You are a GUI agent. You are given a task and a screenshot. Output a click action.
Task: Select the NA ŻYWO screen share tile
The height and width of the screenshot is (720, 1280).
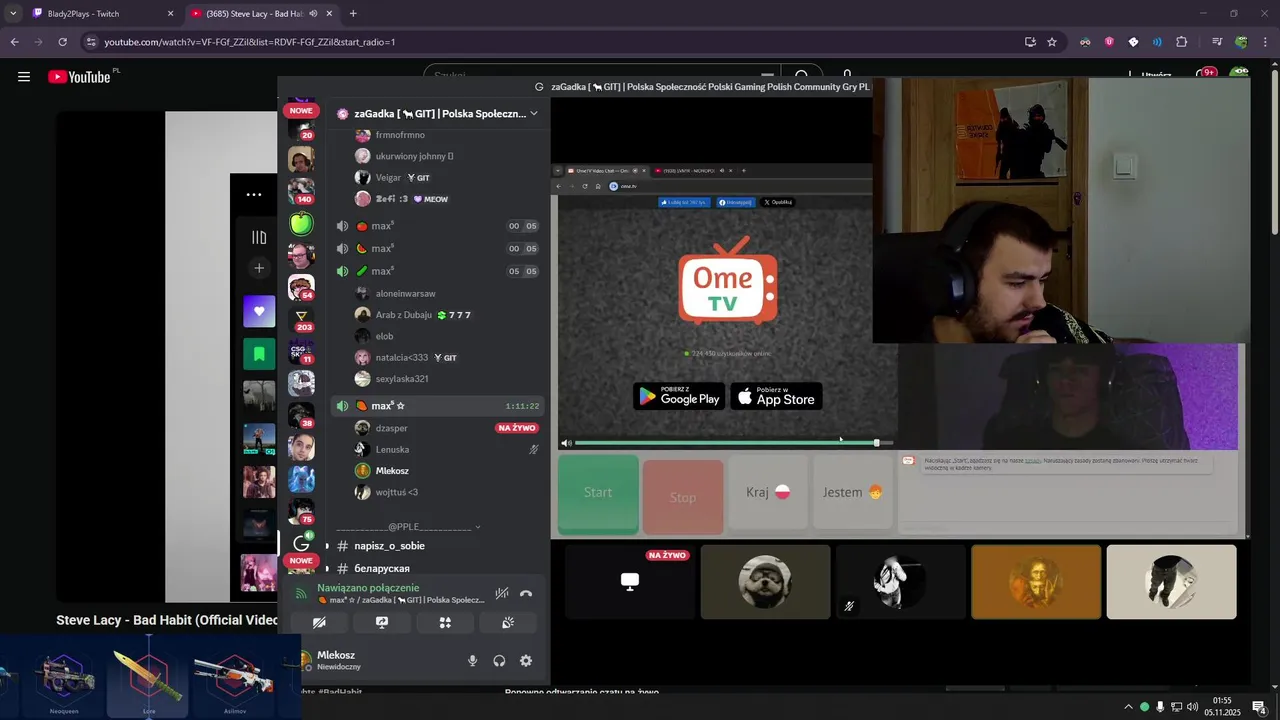coord(630,581)
